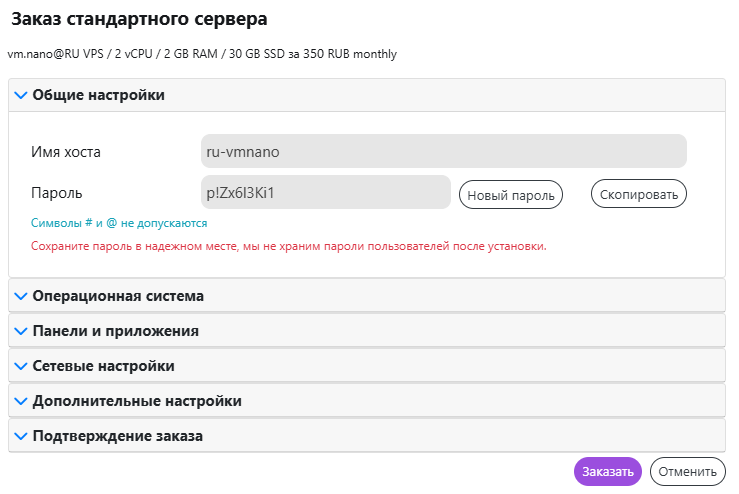
Task: Click the chevron icon beside Подтверждение заказа
Action: point(21,436)
